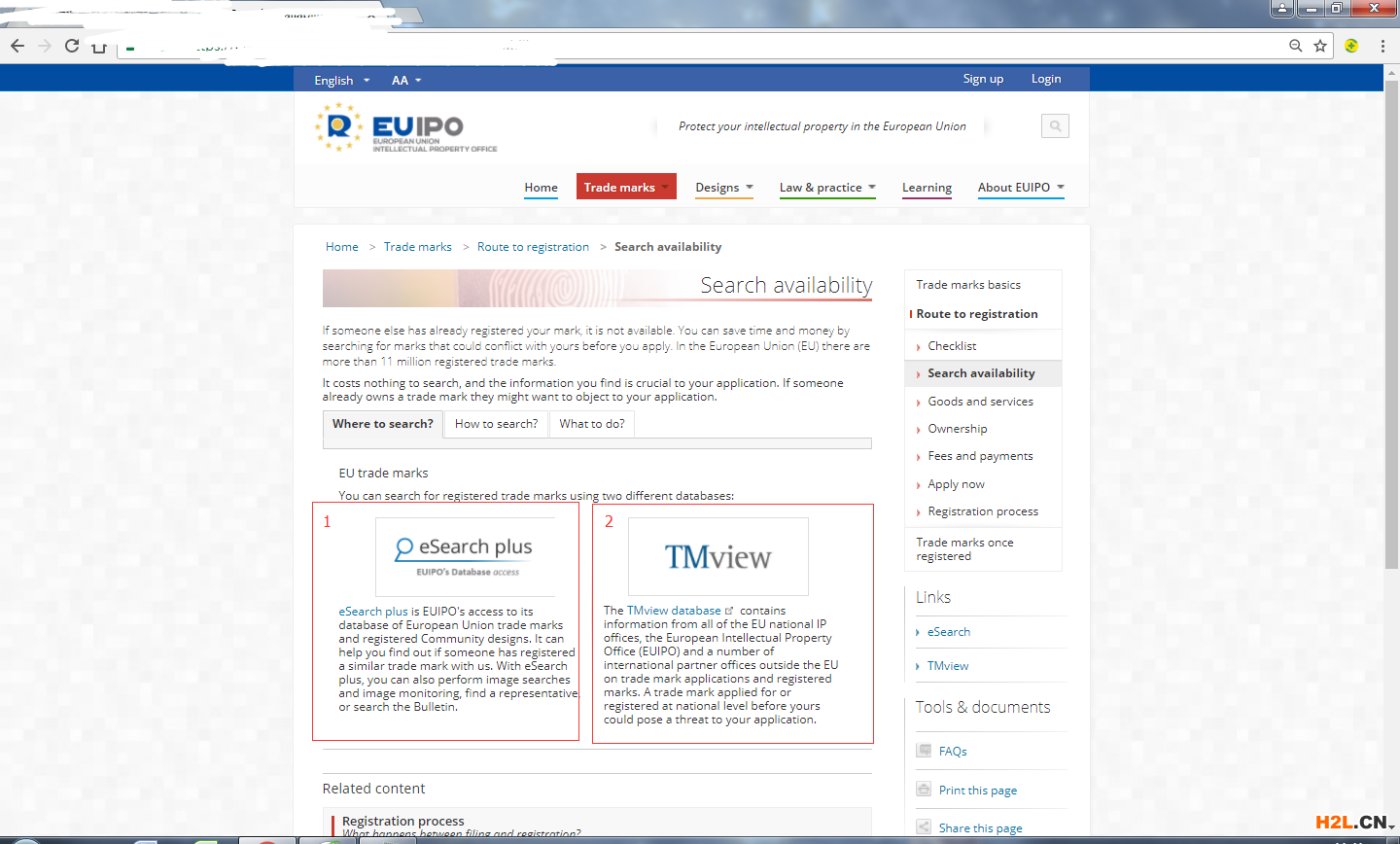
Task: Select the What to do? tab
Action: [x=591, y=424]
